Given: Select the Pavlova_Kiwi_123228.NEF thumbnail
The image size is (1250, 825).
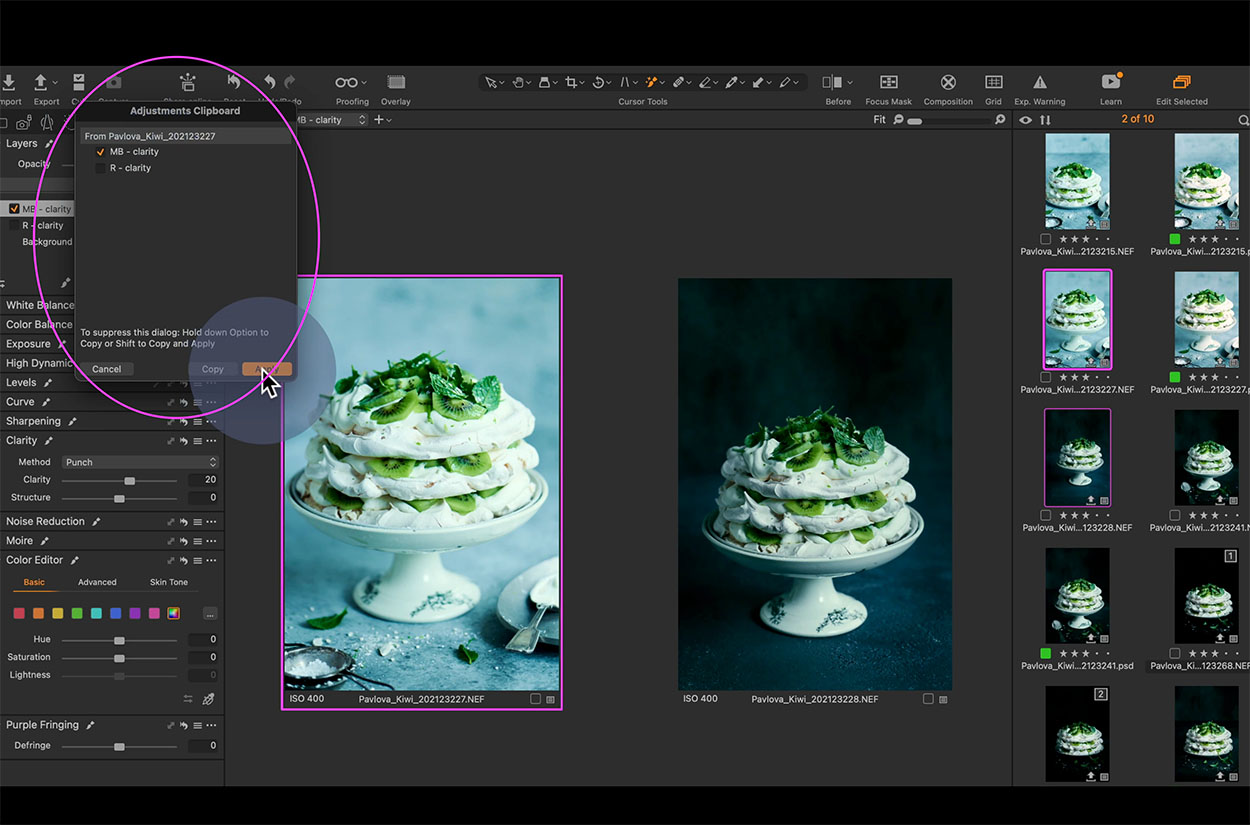Looking at the screenshot, I should [x=1077, y=457].
